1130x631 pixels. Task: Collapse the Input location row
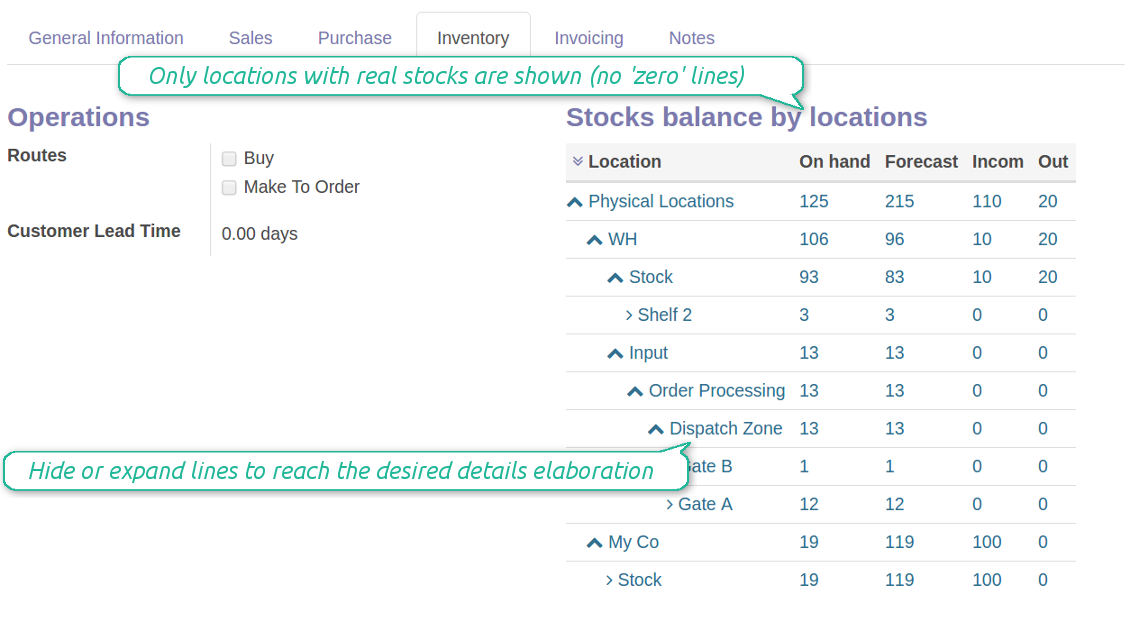[x=615, y=353]
